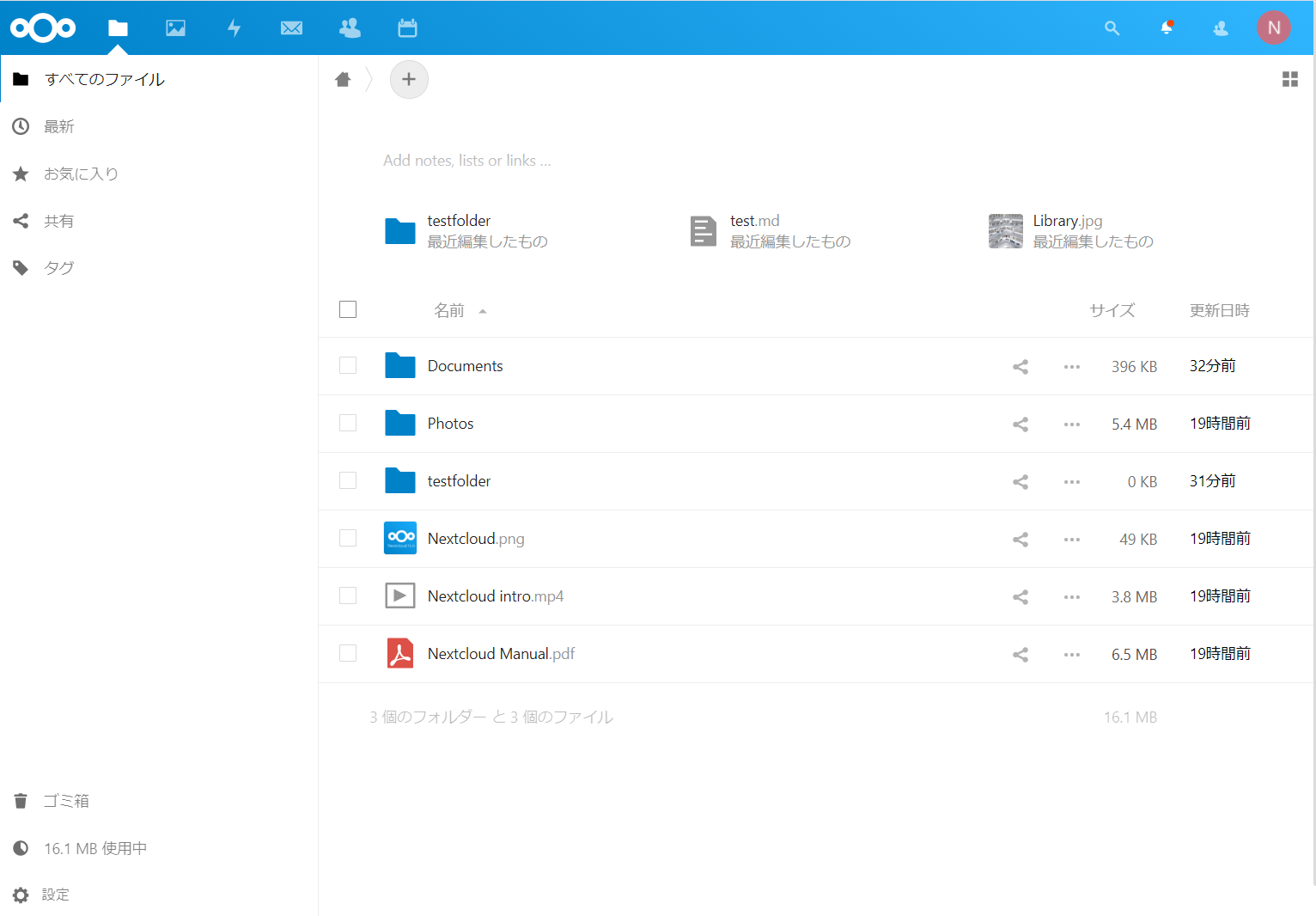Select 共有 shares in sidebar
This screenshot has height=916, width=1316.
(159, 221)
